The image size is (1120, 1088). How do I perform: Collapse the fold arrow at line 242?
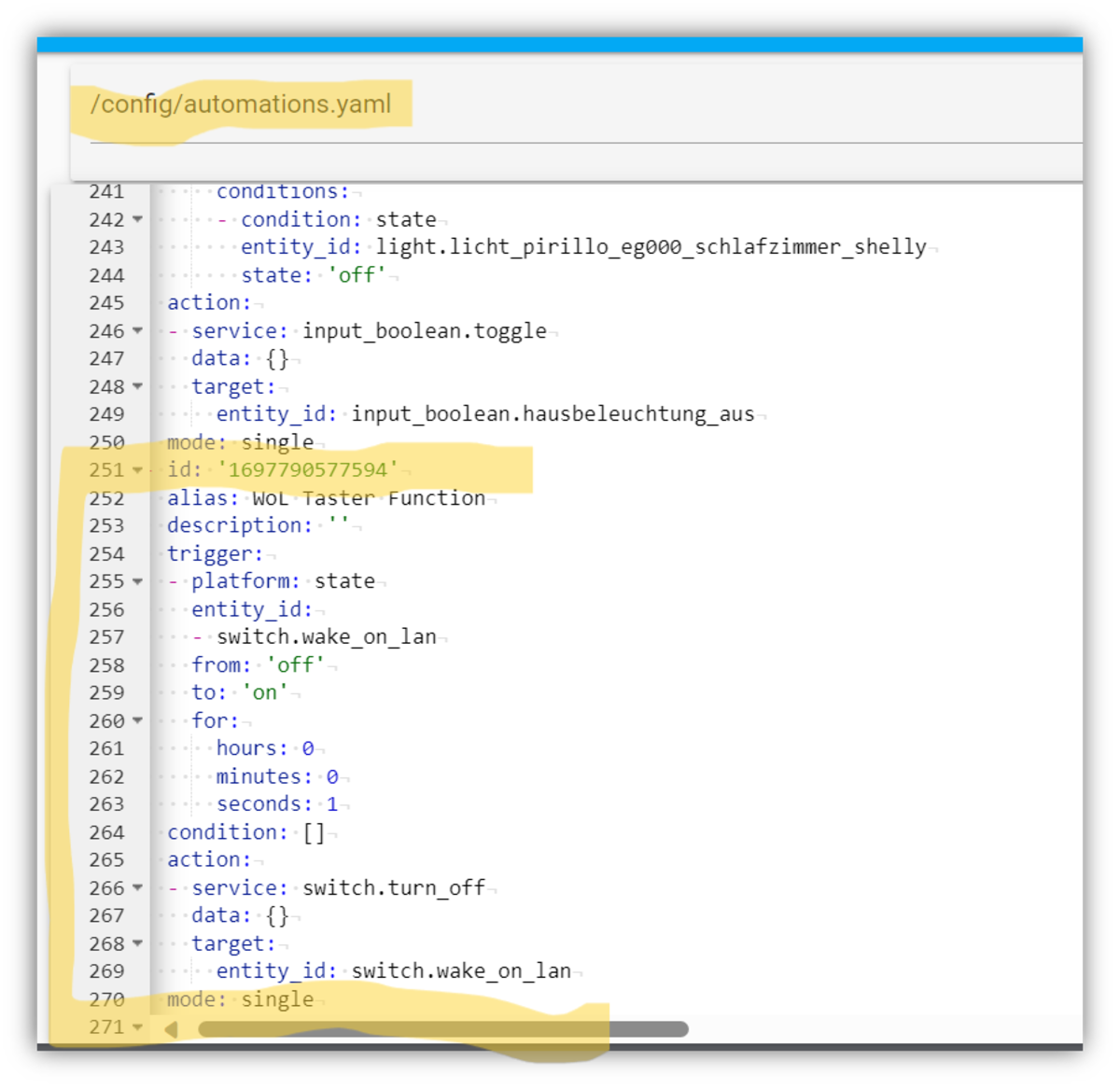[138, 219]
